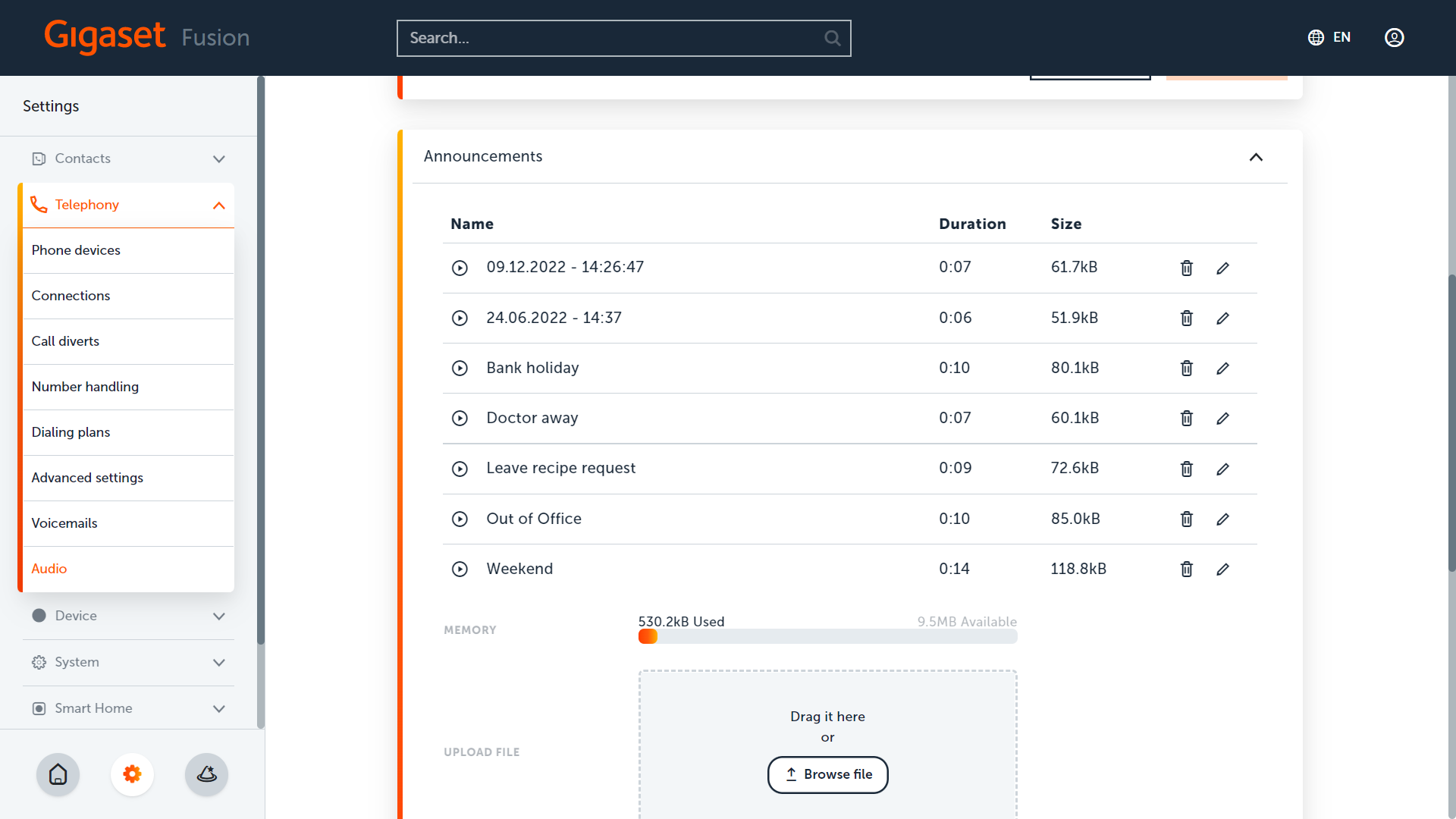Collapse the Announcements section

(x=1256, y=157)
